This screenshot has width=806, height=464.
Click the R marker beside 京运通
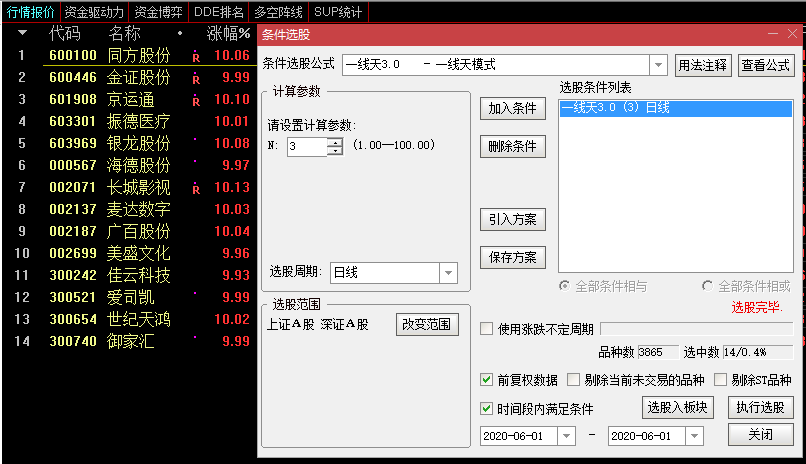point(196,100)
